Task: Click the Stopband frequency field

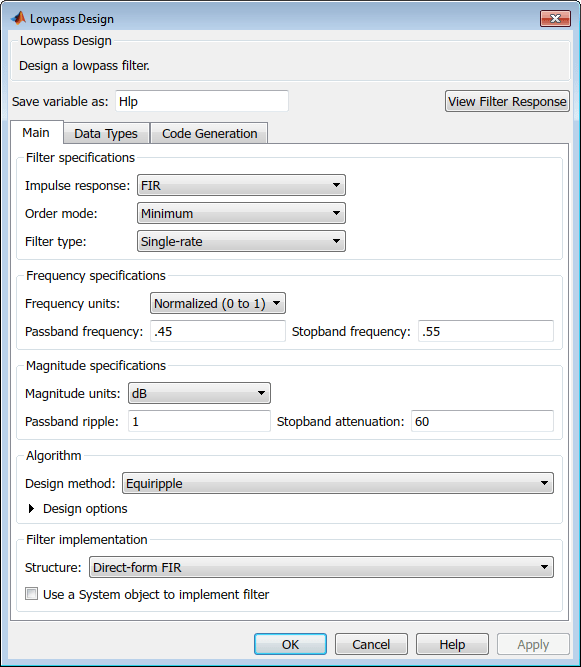Action: click(x=486, y=331)
